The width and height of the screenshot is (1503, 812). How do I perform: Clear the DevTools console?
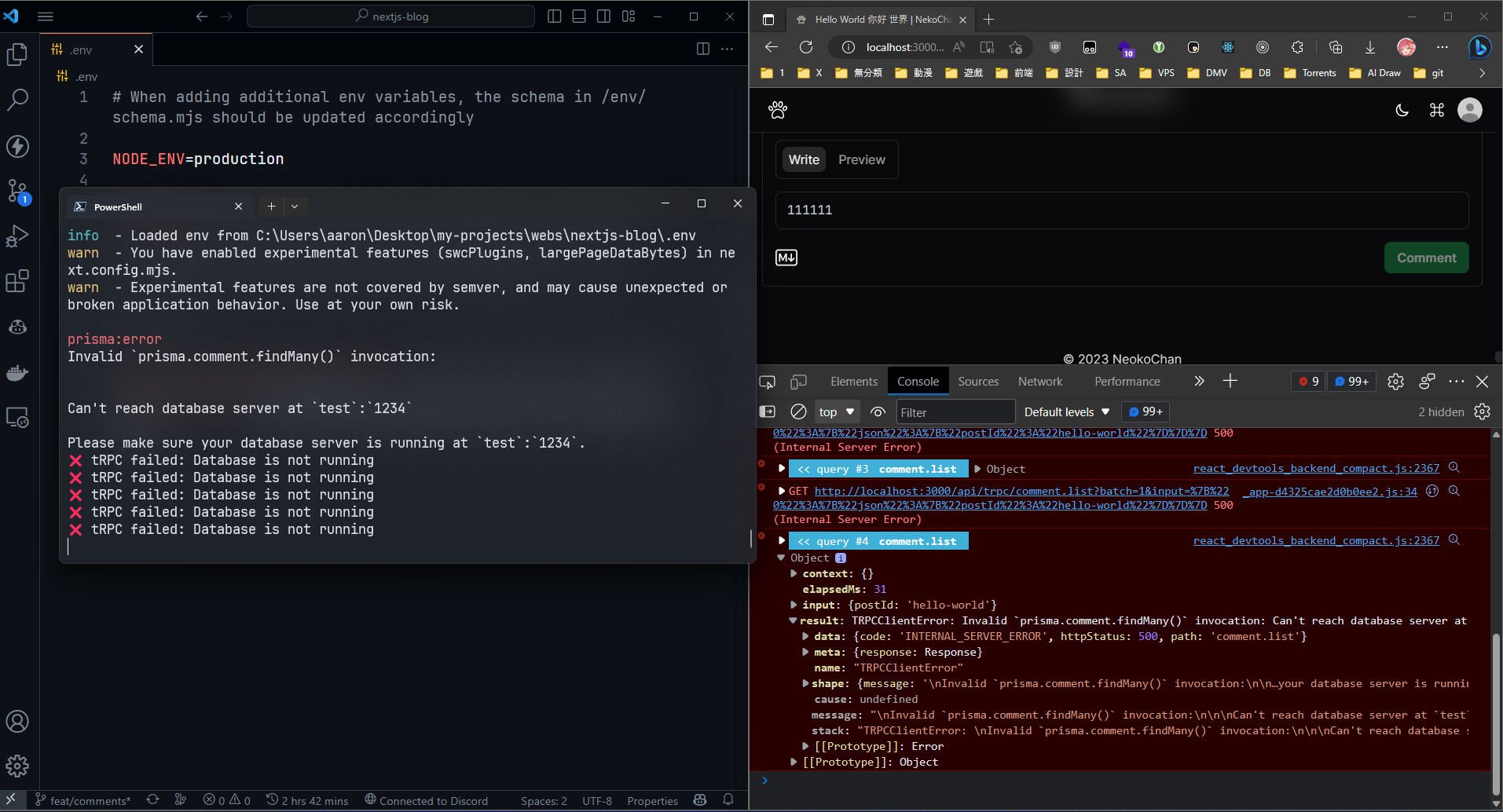pos(798,411)
